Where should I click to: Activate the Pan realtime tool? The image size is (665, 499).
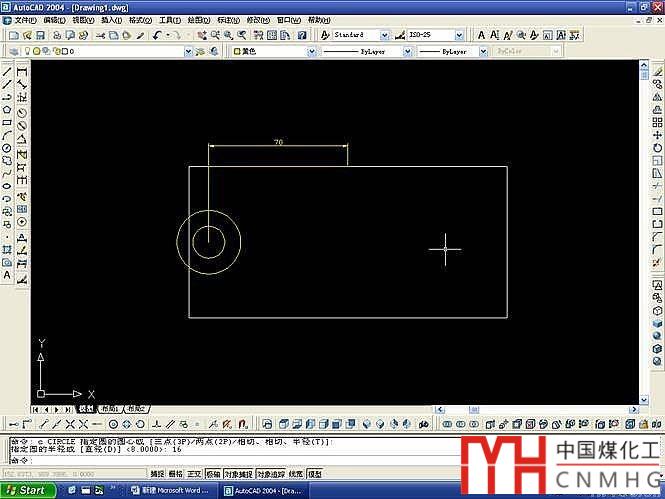(202, 35)
